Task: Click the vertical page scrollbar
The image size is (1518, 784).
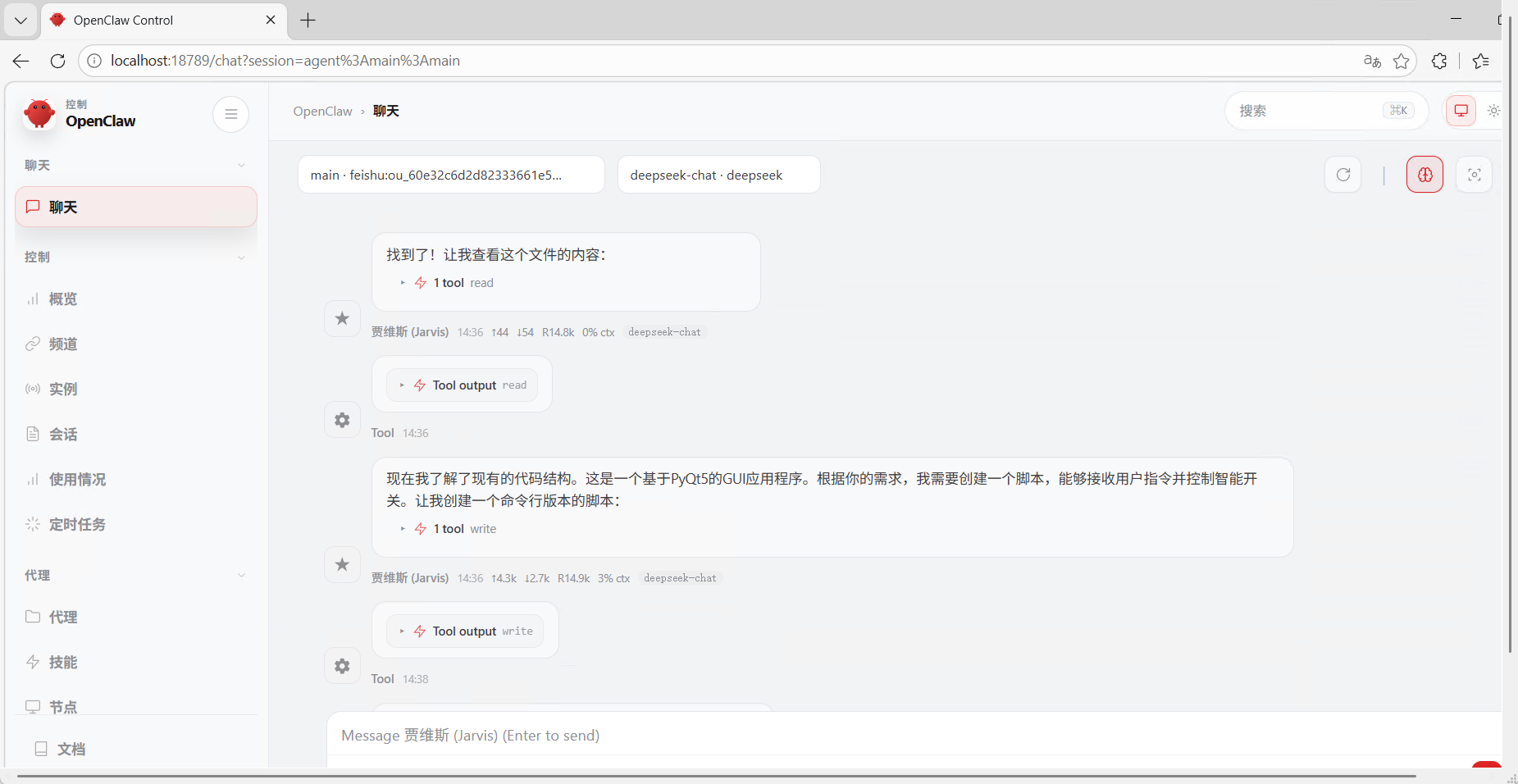Action: pyautogui.click(x=1510, y=335)
